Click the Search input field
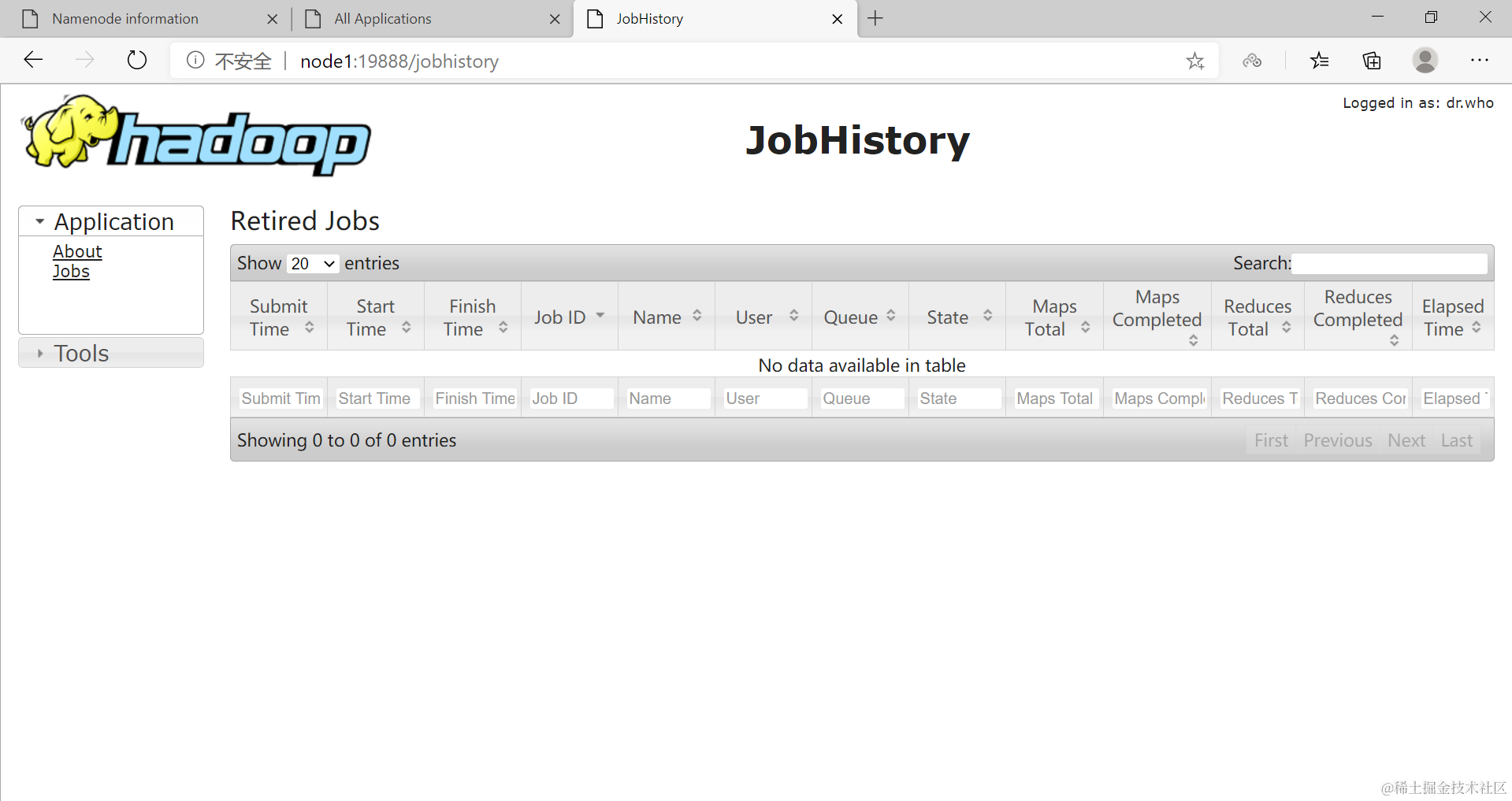The image size is (1512, 801). click(x=1389, y=263)
